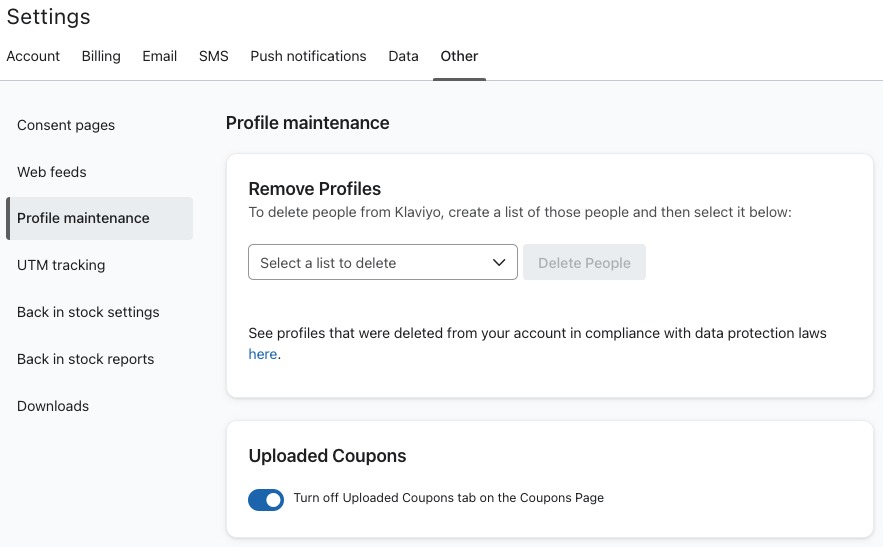Click the Other tab
Screen dimensions: 883x547
click(x=459, y=56)
